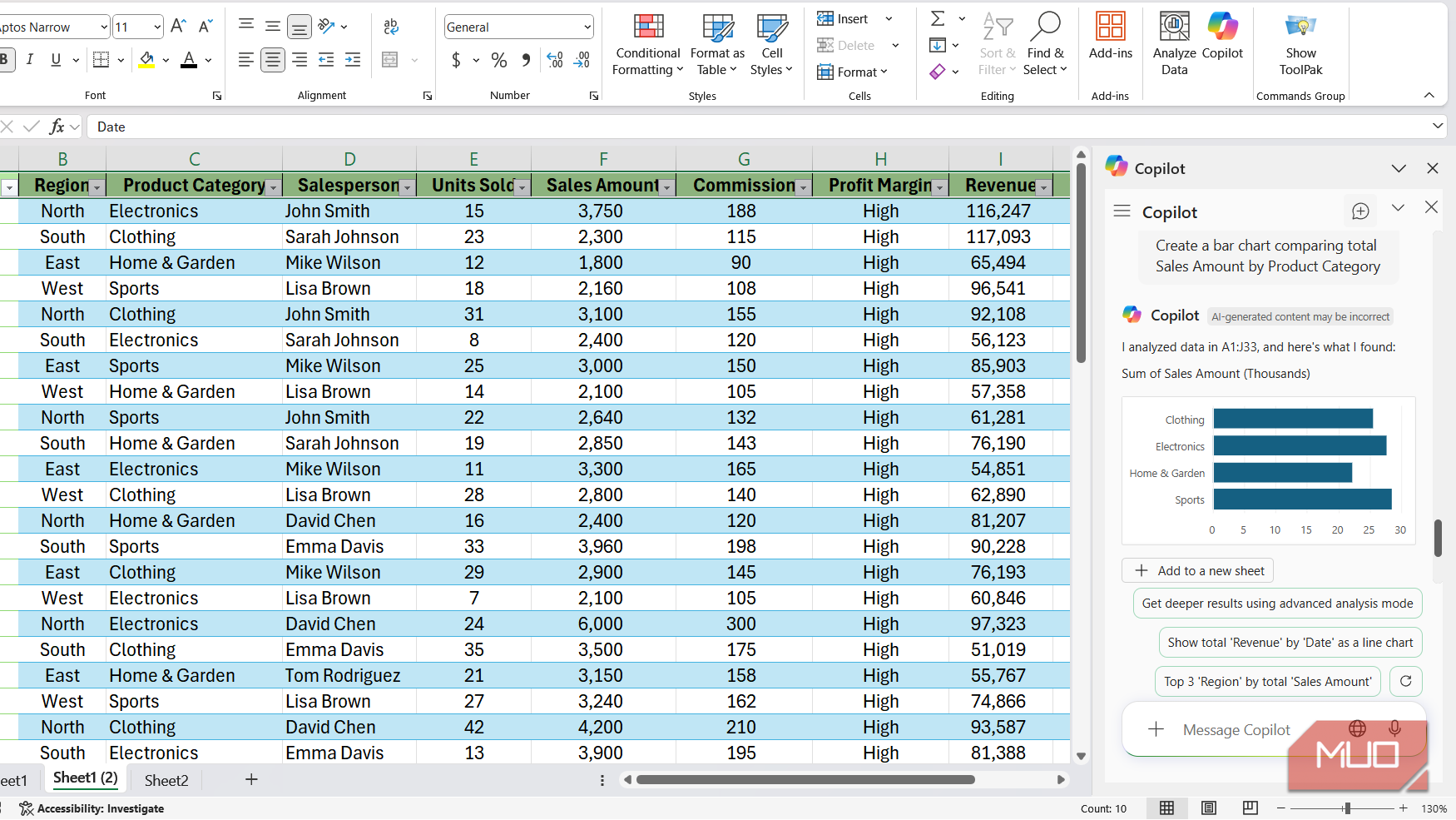The image size is (1456, 820).
Task: Toggle Center horizontal alignment
Action: coord(272,60)
